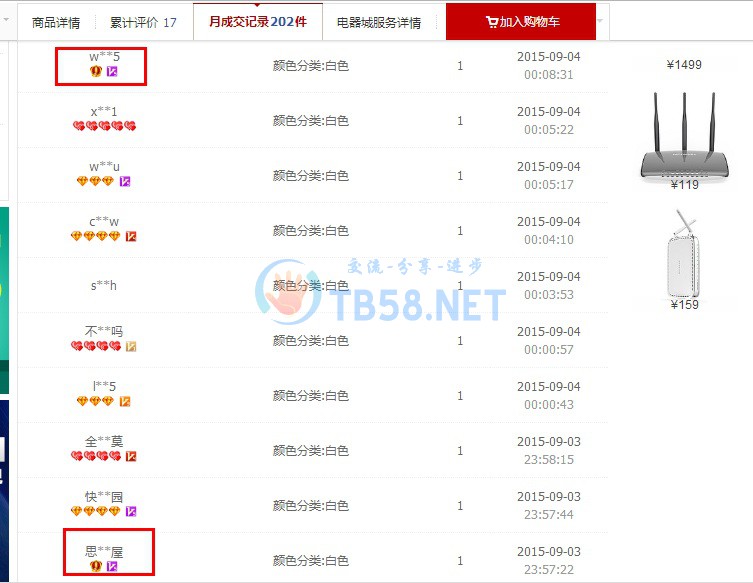Open the 商品详情 tab
The width and height of the screenshot is (753, 583).
pyautogui.click(x=56, y=23)
